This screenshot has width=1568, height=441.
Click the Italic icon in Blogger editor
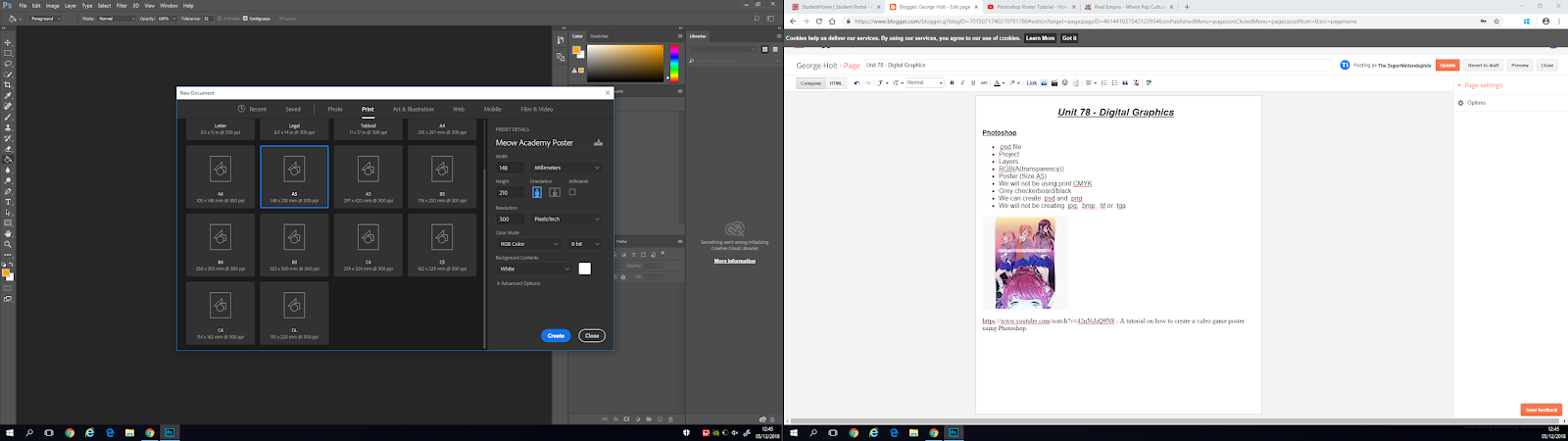pyautogui.click(x=962, y=83)
